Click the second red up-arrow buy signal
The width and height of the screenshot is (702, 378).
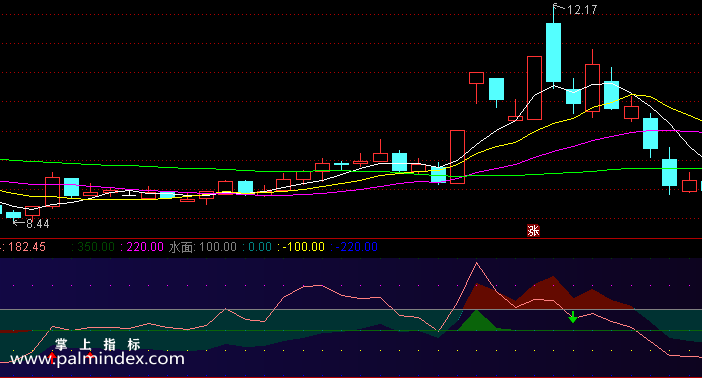pyautogui.click(x=90, y=356)
